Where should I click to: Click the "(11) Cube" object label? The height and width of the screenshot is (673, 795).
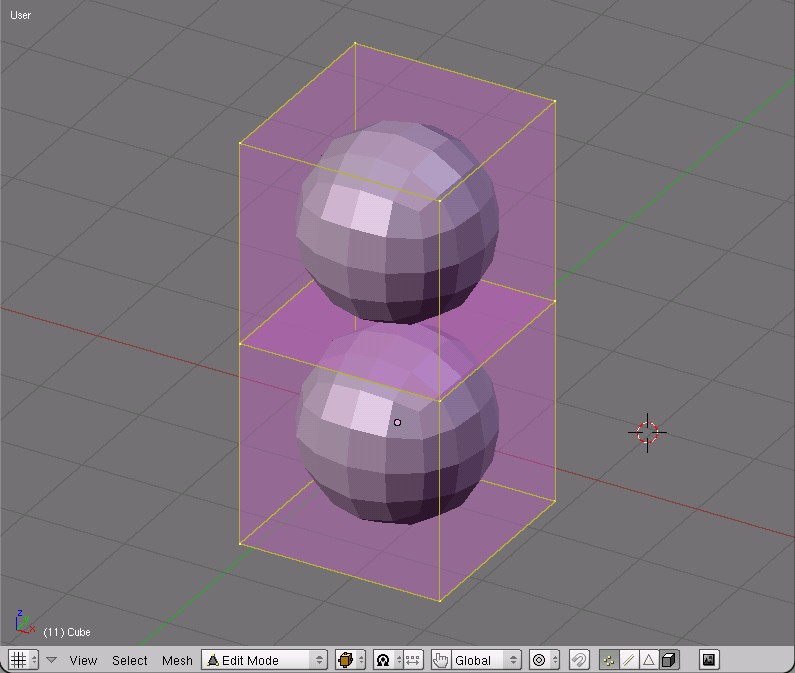[67, 632]
